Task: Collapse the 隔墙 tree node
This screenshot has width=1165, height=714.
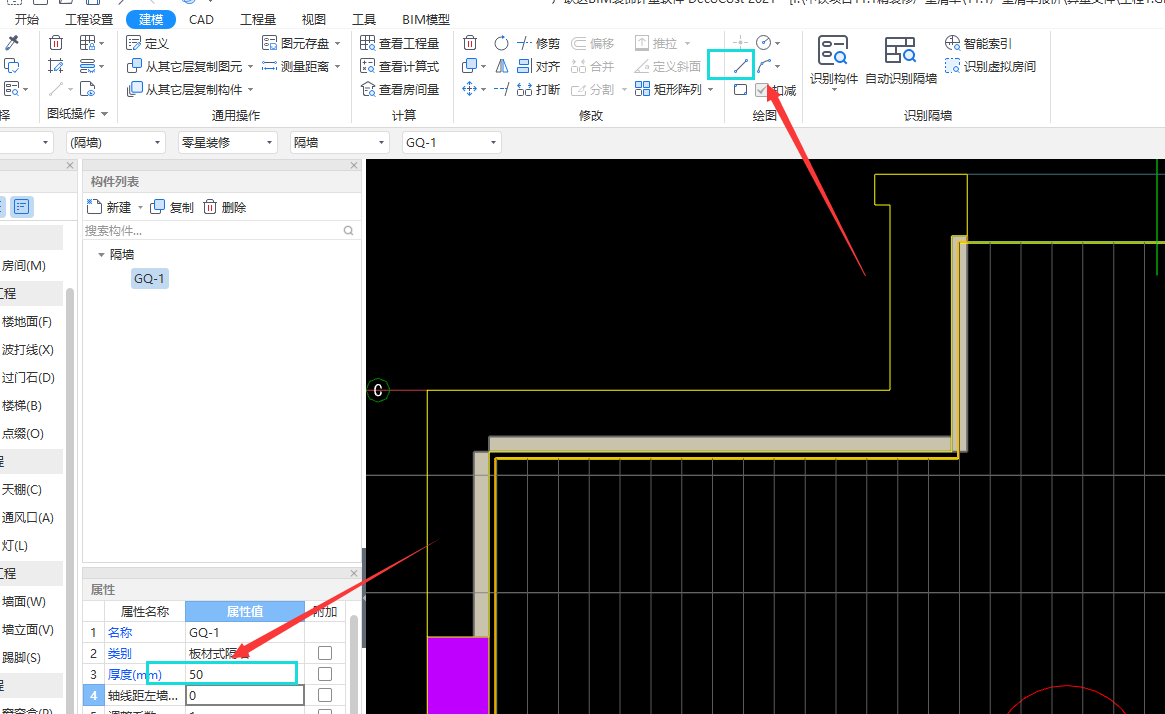Action: [101, 255]
